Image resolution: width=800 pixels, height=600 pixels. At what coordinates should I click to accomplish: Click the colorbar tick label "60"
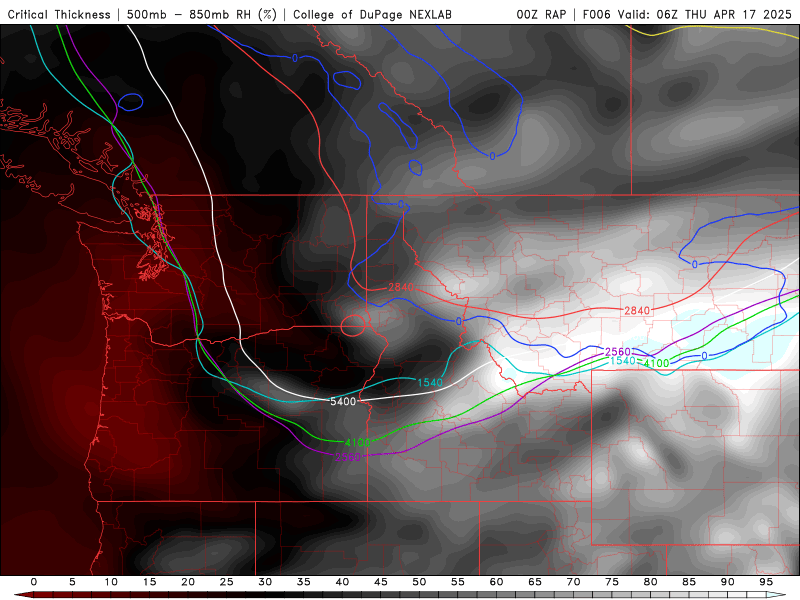496,582
